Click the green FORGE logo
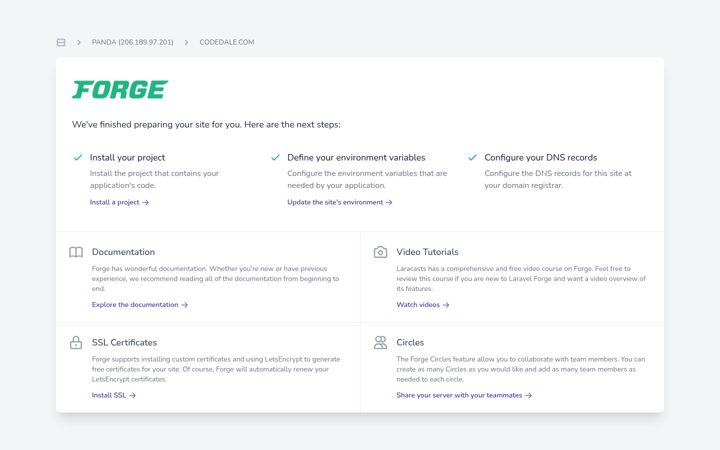 (x=120, y=90)
